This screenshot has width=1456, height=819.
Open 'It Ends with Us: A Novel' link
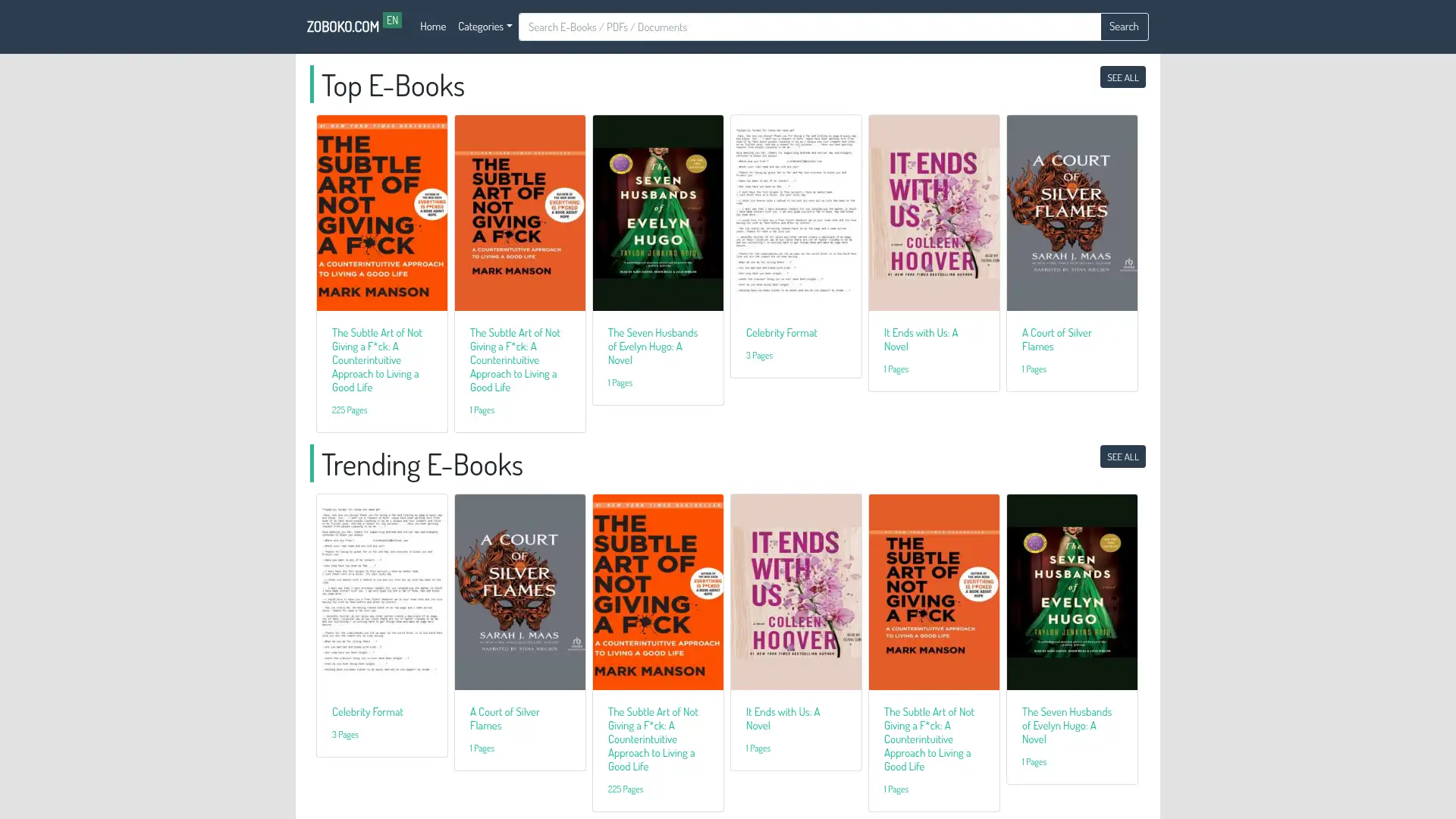point(920,339)
